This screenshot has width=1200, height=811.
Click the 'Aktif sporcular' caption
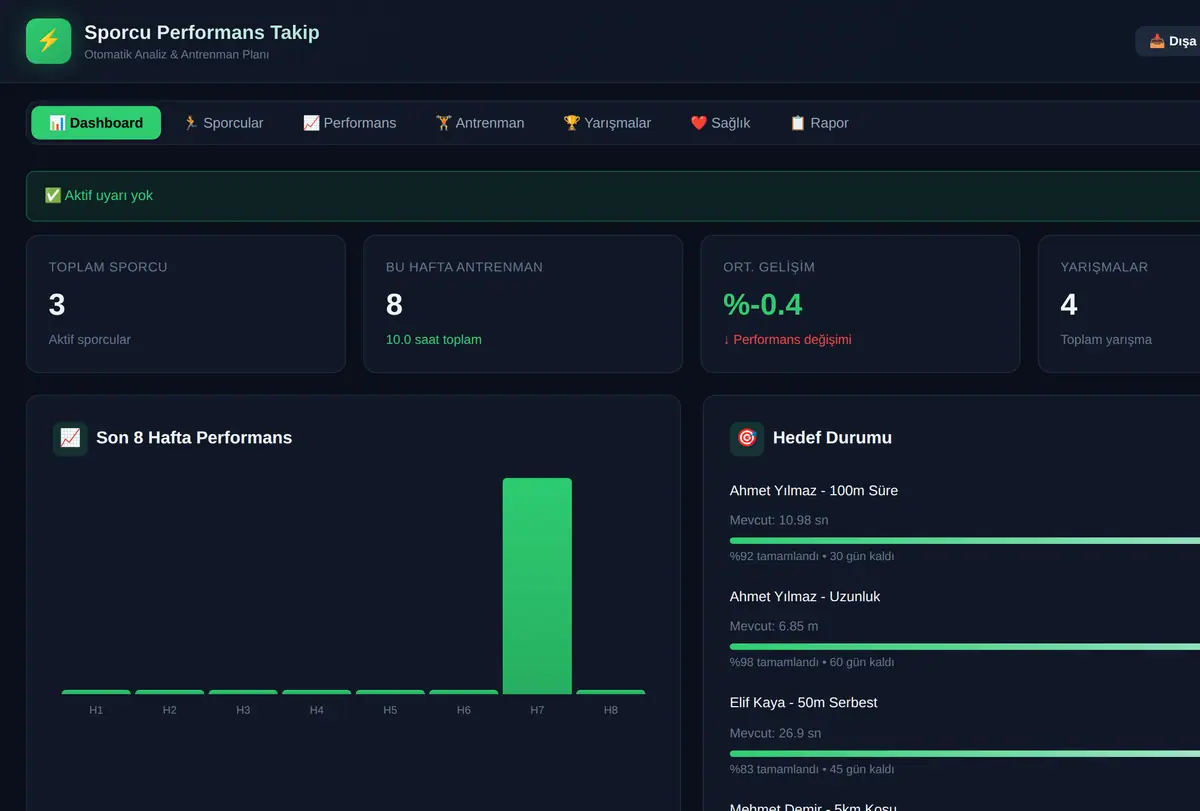point(90,340)
